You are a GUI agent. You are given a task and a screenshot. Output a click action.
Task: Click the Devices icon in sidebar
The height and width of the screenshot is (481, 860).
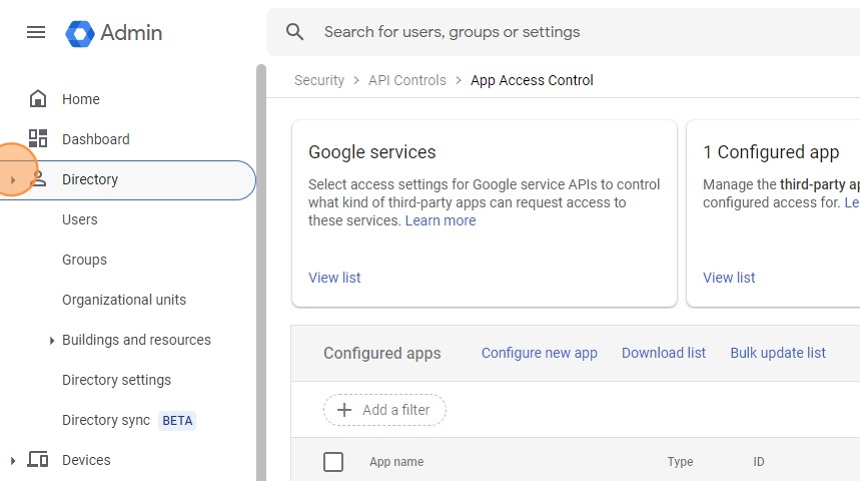tap(38, 460)
